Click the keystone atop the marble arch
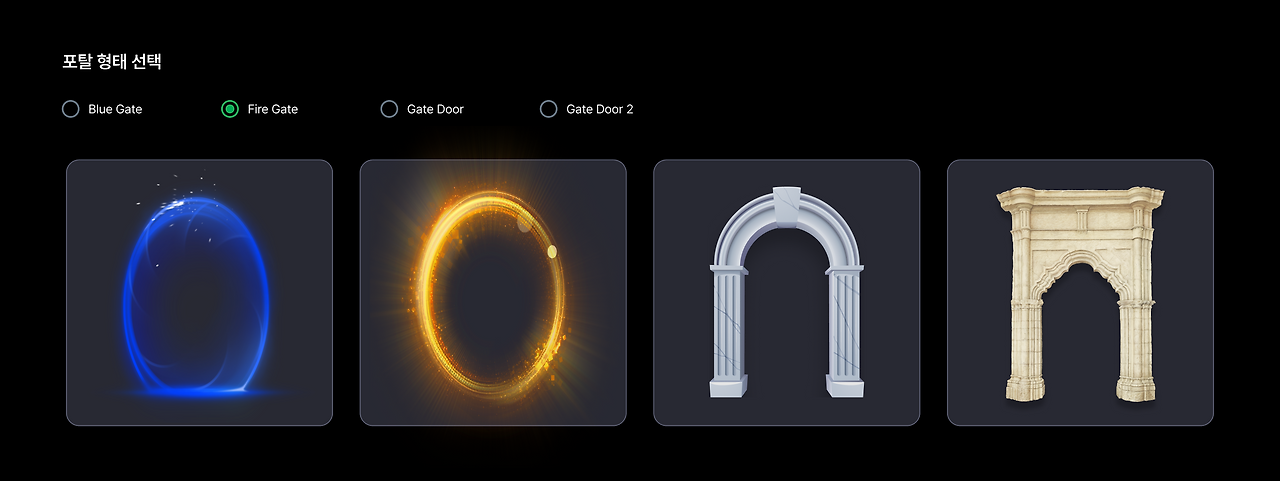 (x=787, y=205)
